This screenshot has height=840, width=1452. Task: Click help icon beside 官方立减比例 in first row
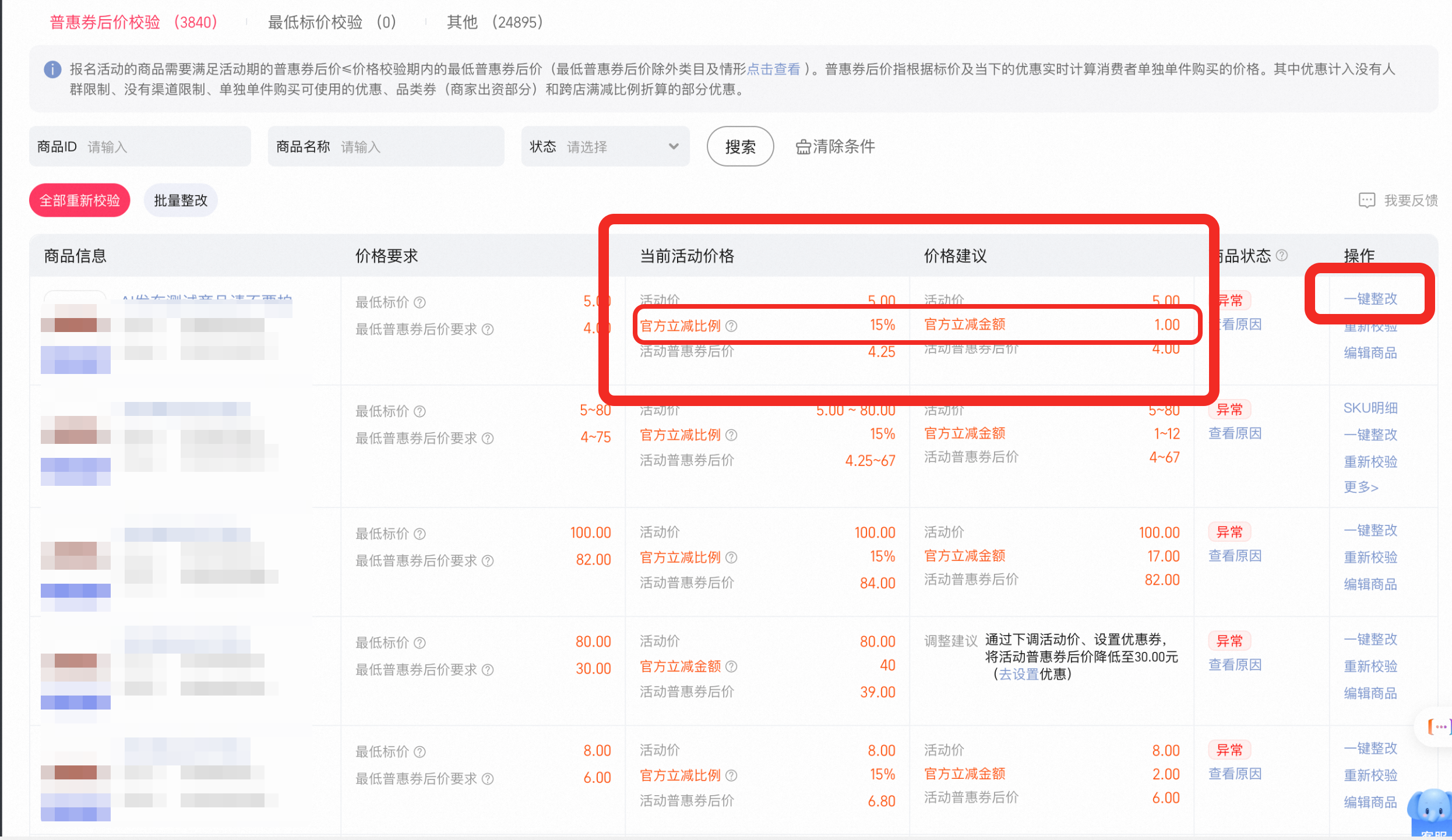click(x=731, y=326)
